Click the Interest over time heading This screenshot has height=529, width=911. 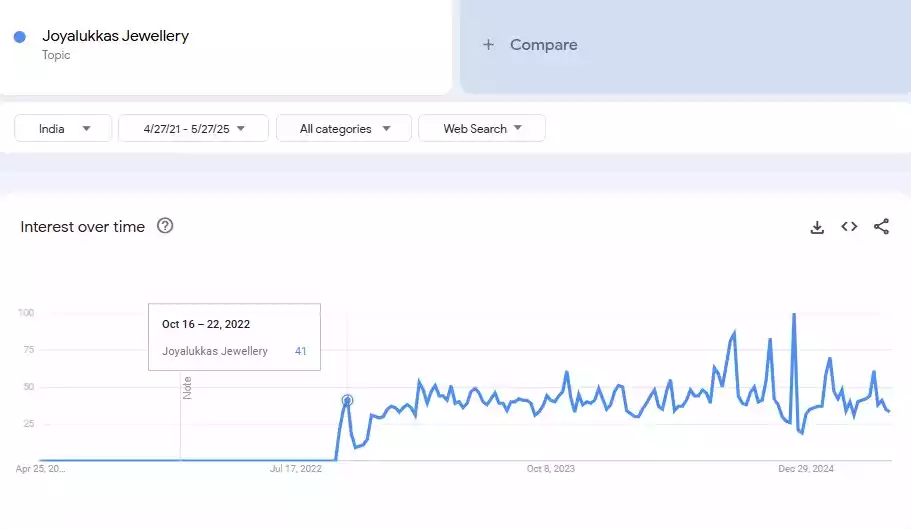tap(83, 226)
